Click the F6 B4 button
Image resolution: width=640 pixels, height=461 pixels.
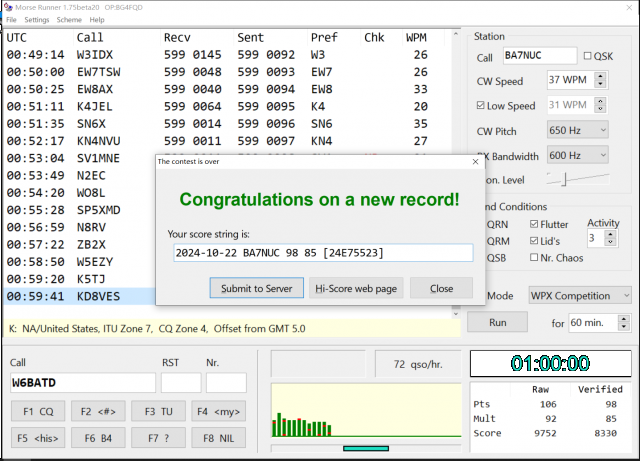(98, 438)
